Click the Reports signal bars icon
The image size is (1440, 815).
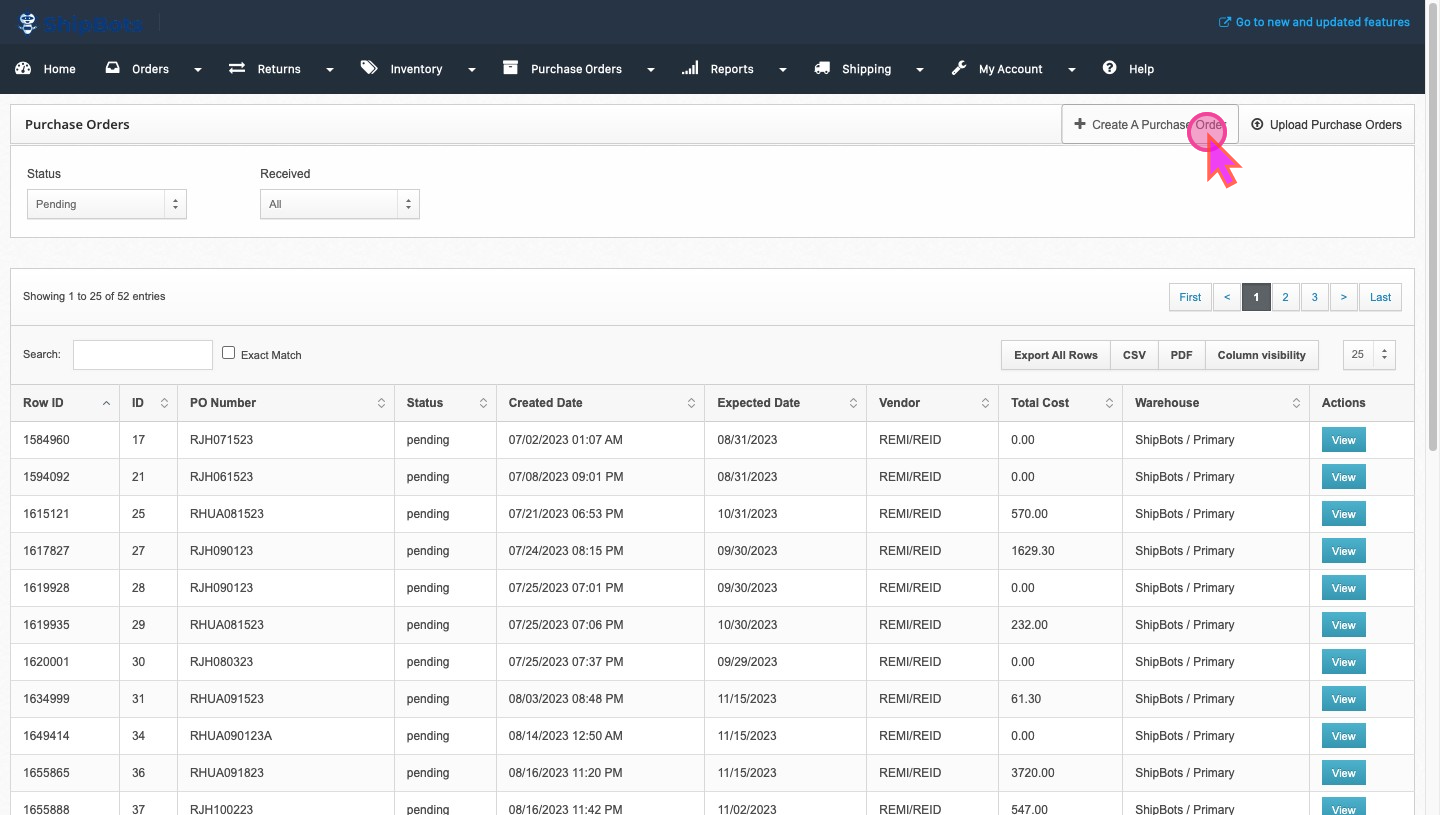click(690, 68)
